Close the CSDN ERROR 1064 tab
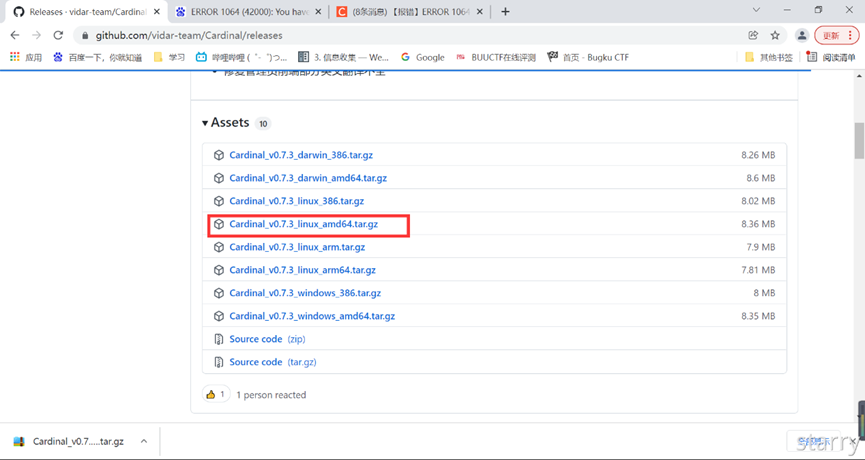The height and width of the screenshot is (460, 865). tap(479, 12)
